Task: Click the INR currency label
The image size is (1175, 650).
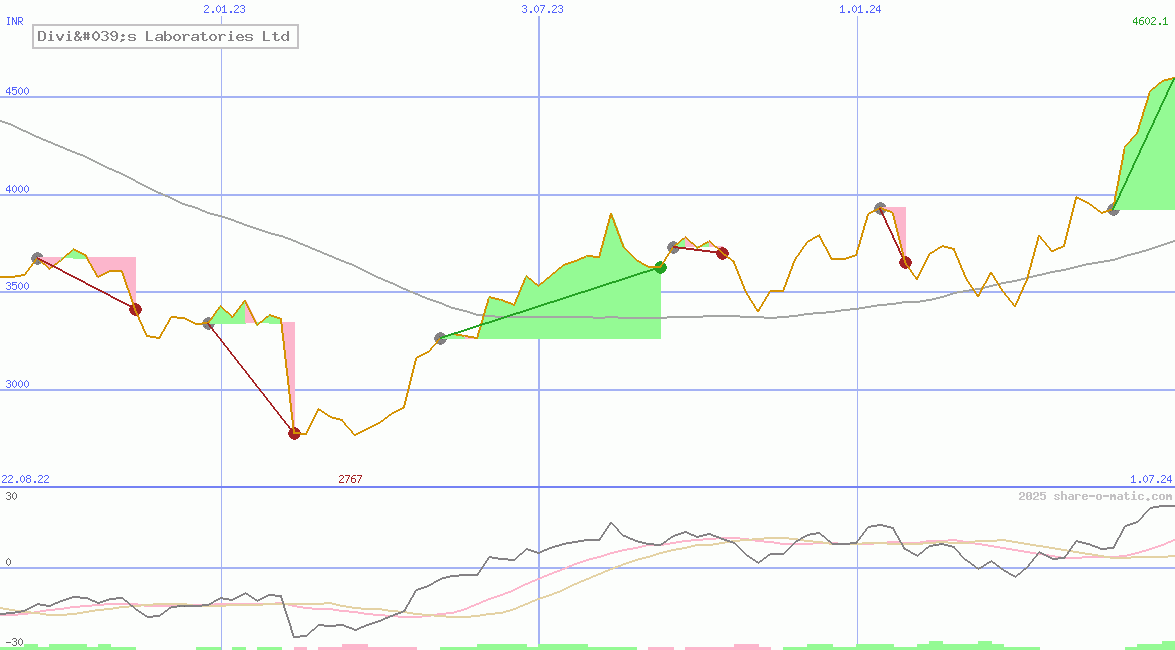Action: coord(14,22)
